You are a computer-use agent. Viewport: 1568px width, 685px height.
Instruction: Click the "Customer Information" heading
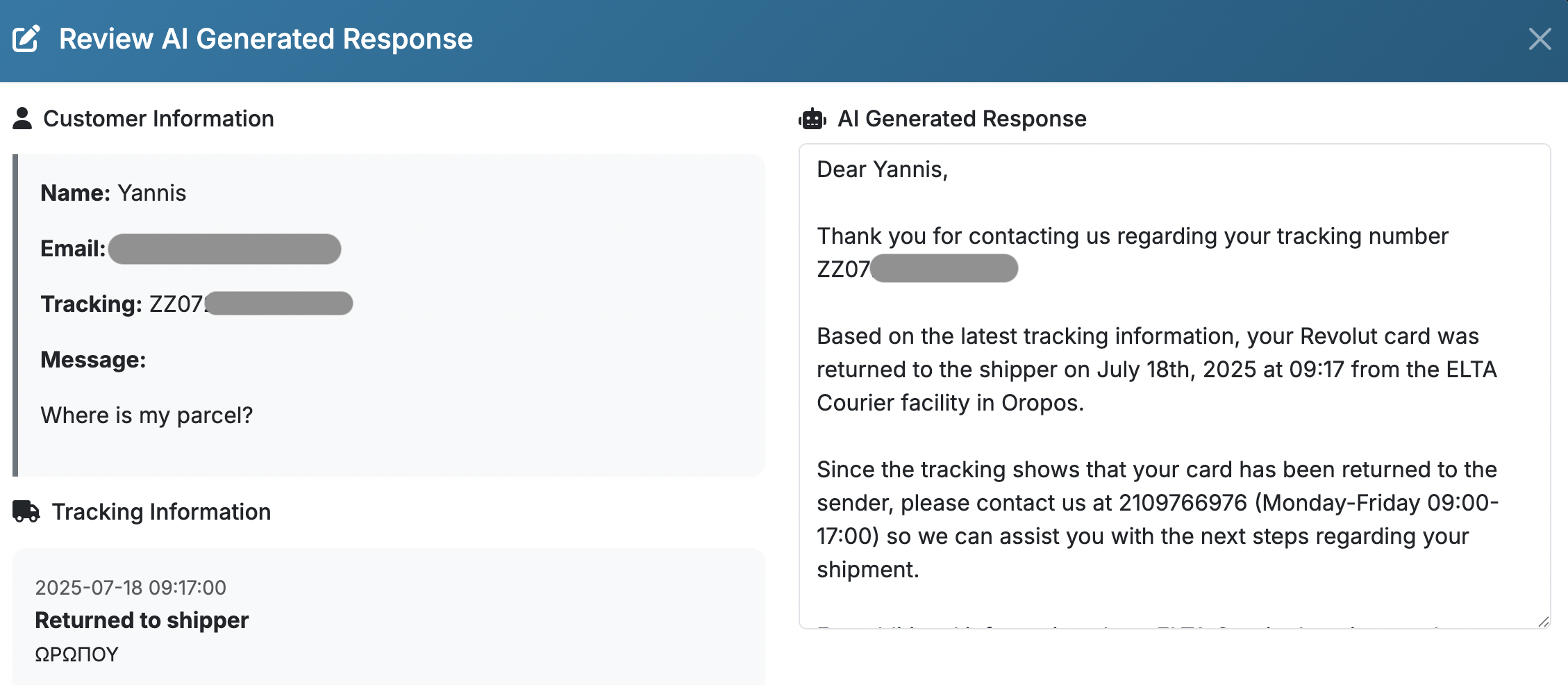pyautogui.click(x=158, y=119)
